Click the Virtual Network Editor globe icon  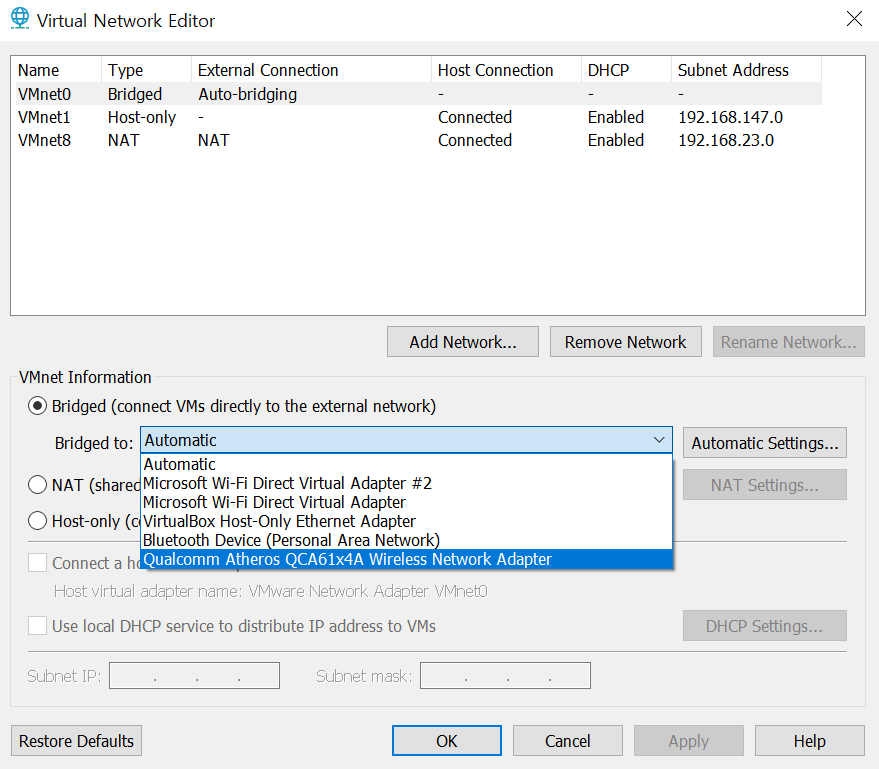[20, 18]
